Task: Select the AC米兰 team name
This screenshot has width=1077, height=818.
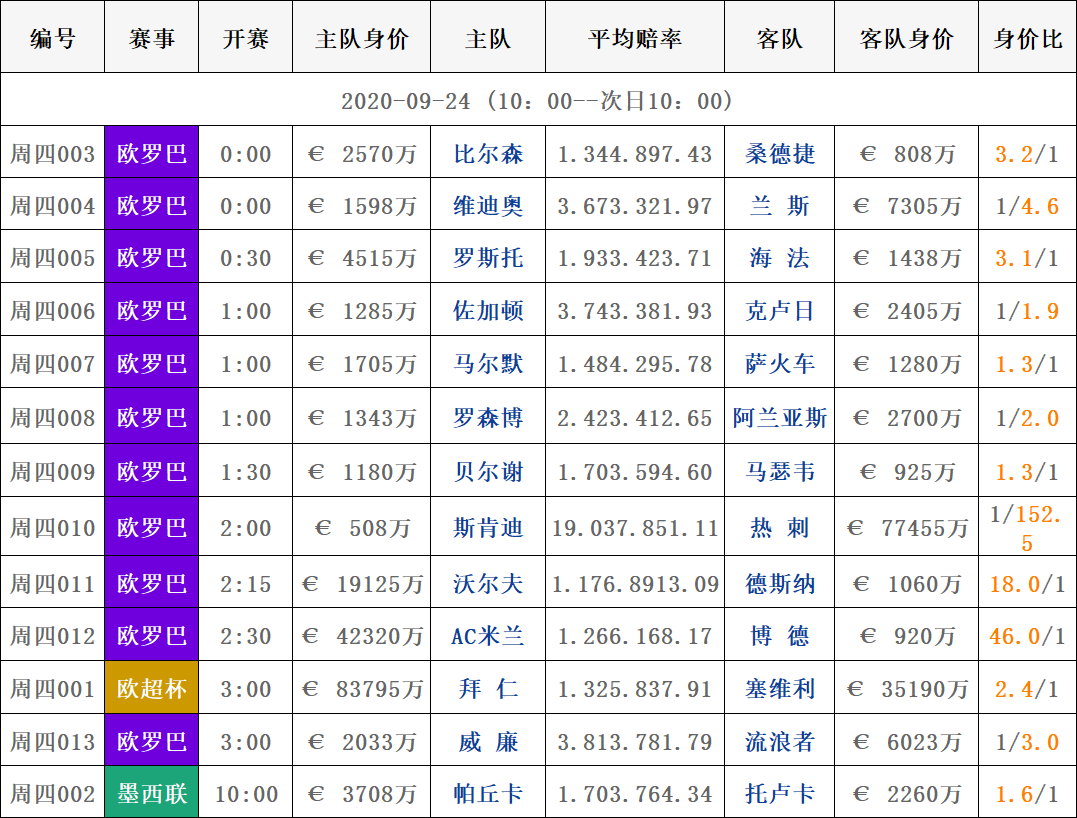Action: click(488, 636)
